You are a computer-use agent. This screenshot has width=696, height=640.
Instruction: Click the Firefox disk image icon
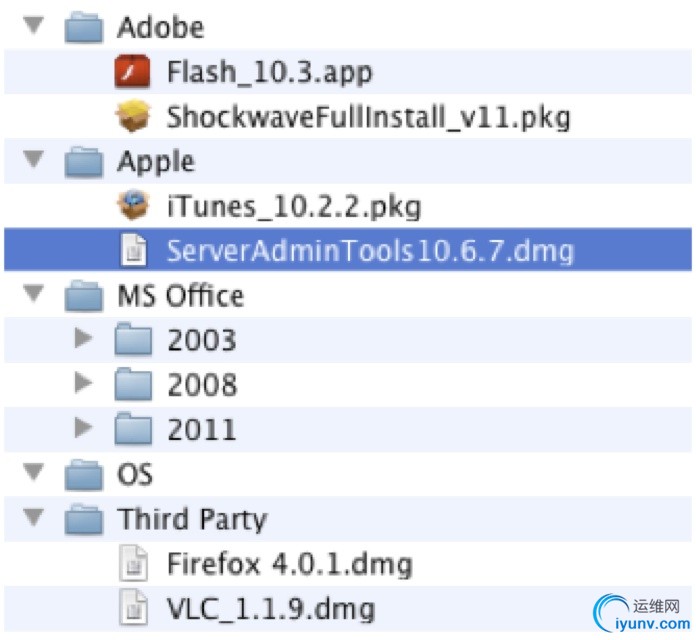134,564
